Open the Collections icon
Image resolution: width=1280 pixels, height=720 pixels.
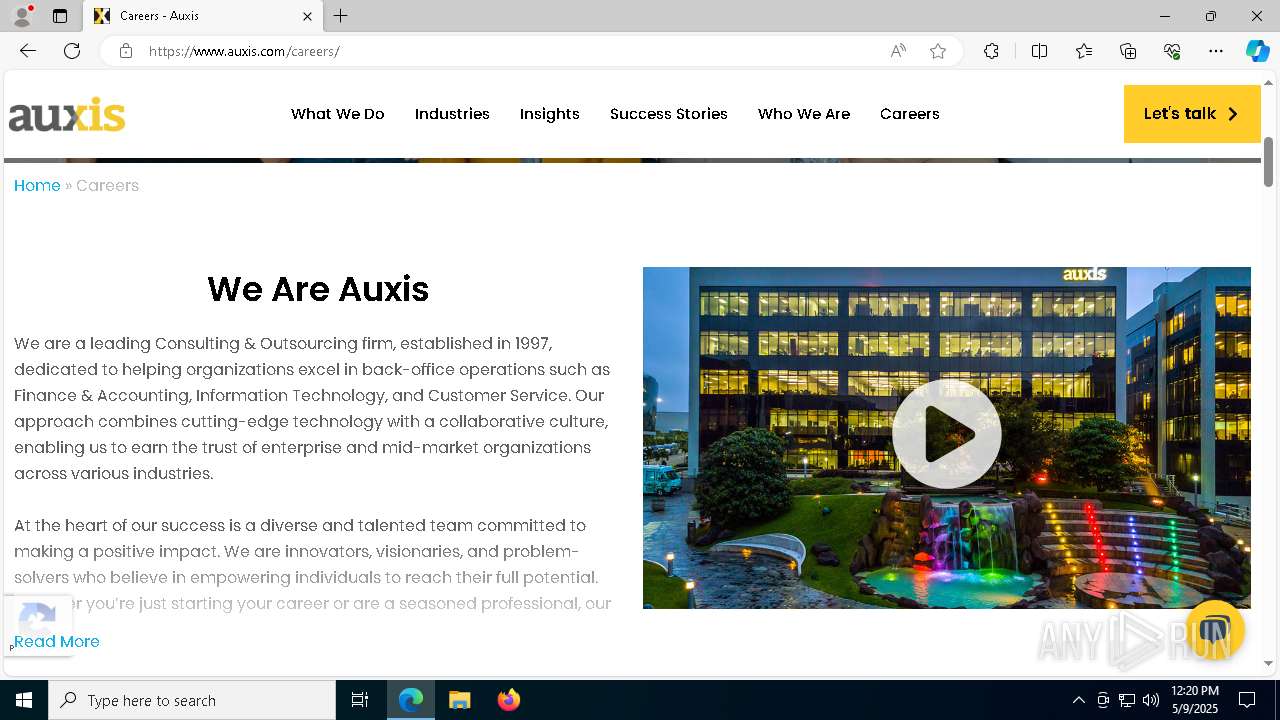click(1128, 51)
